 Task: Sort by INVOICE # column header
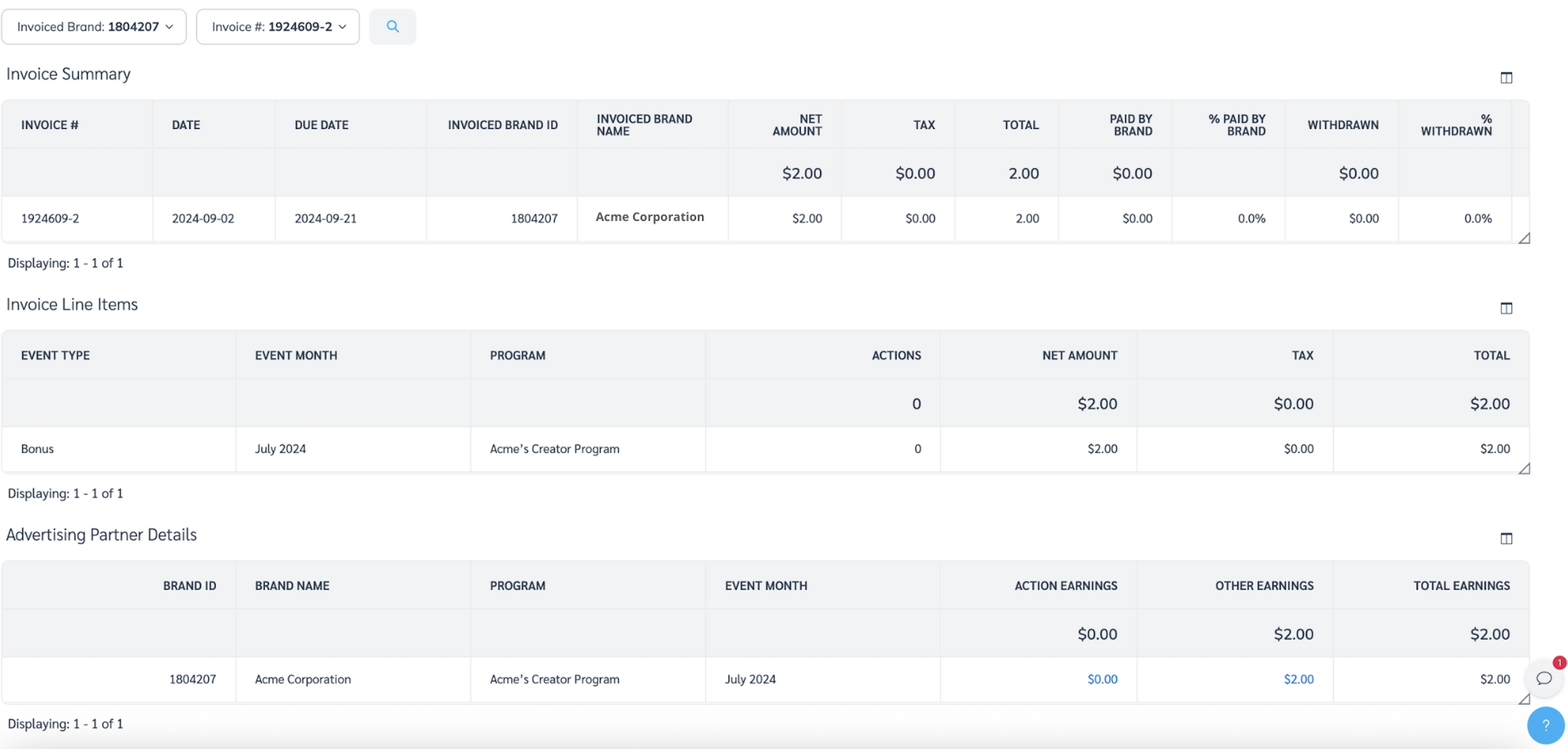point(50,125)
